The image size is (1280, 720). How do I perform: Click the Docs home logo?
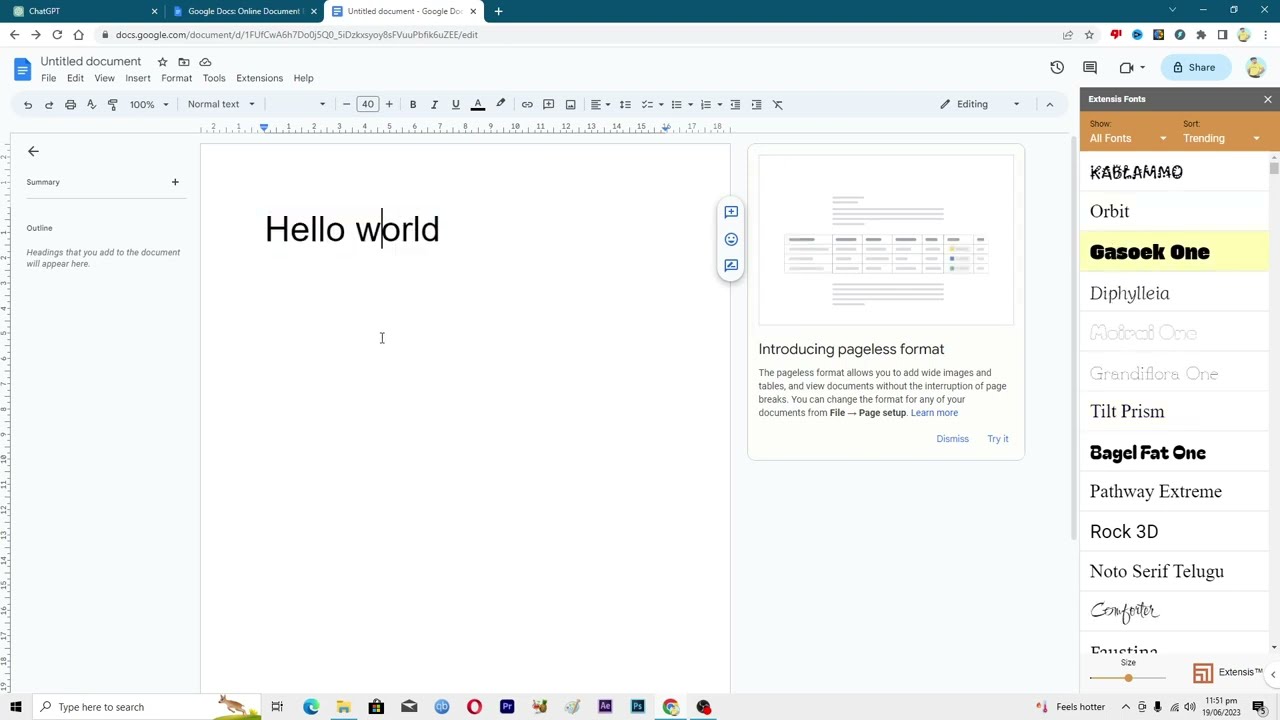[x=22, y=69]
